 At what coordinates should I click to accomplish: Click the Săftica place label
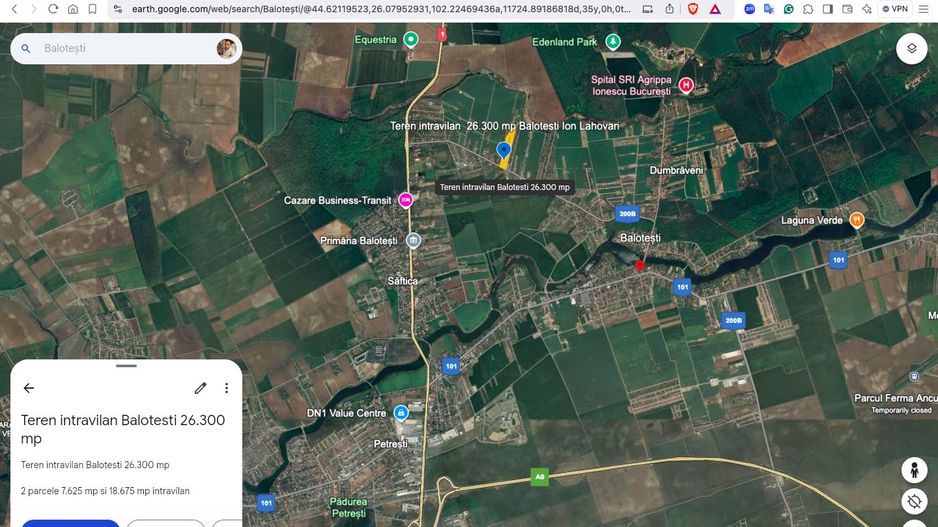(x=403, y=281)
